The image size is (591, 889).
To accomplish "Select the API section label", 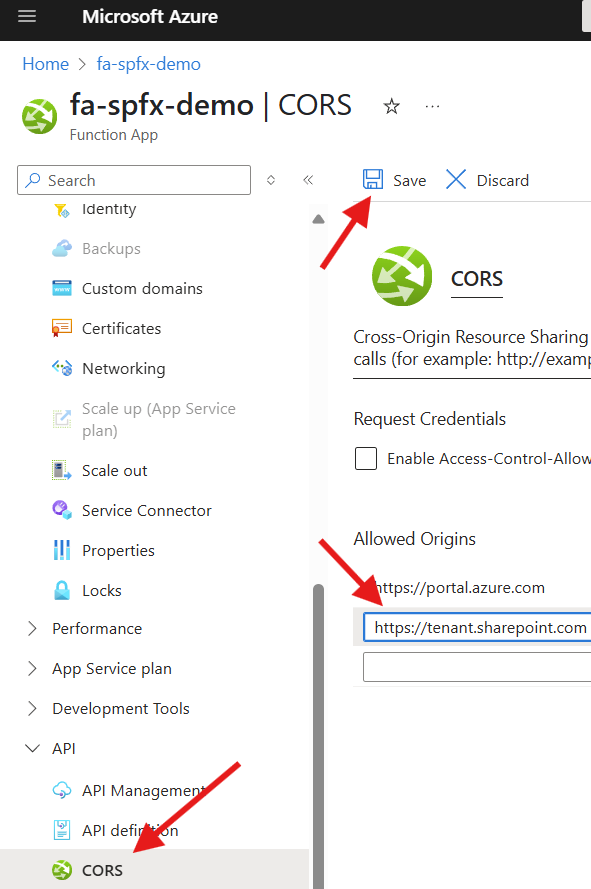I will 64,748.
